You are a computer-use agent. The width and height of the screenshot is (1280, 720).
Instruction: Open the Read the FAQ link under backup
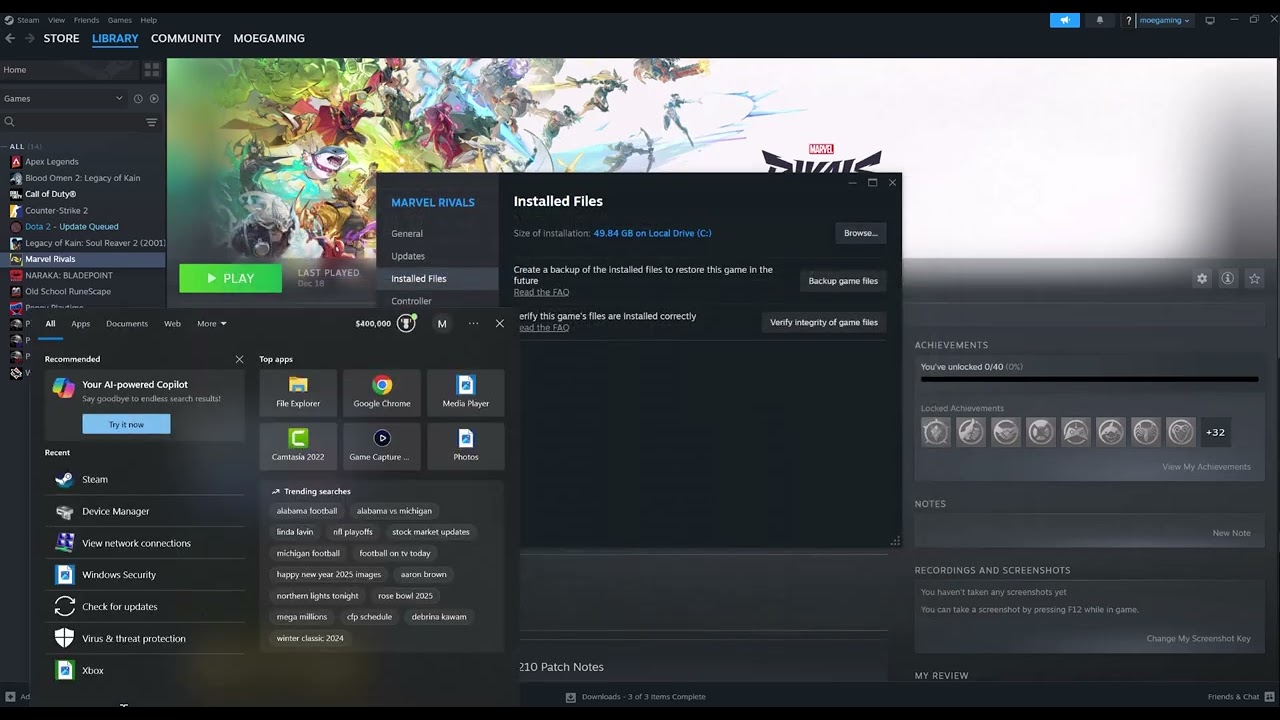point(541,292)
